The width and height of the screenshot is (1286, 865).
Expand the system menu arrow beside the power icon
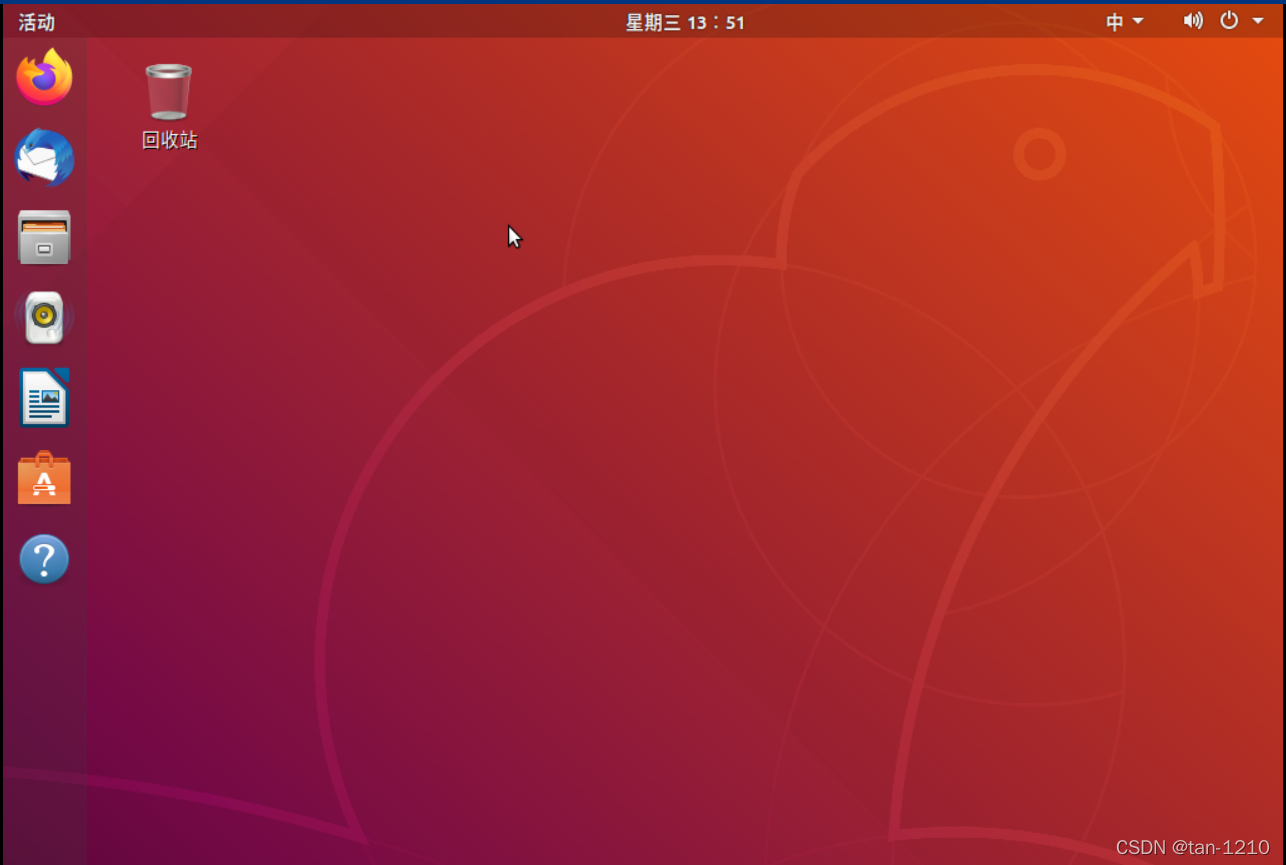[x=1258, y=21]
